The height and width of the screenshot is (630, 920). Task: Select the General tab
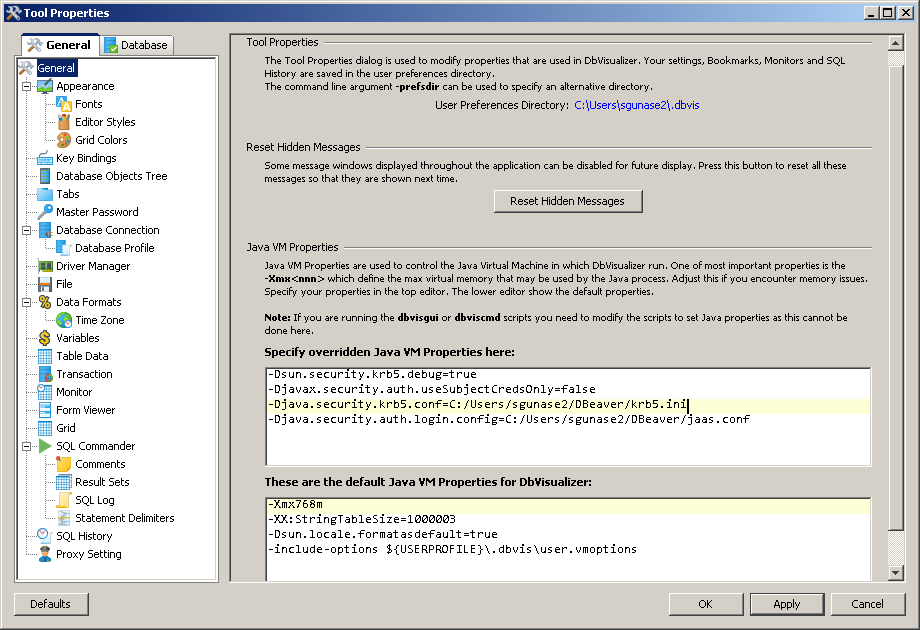coord(60,45)
